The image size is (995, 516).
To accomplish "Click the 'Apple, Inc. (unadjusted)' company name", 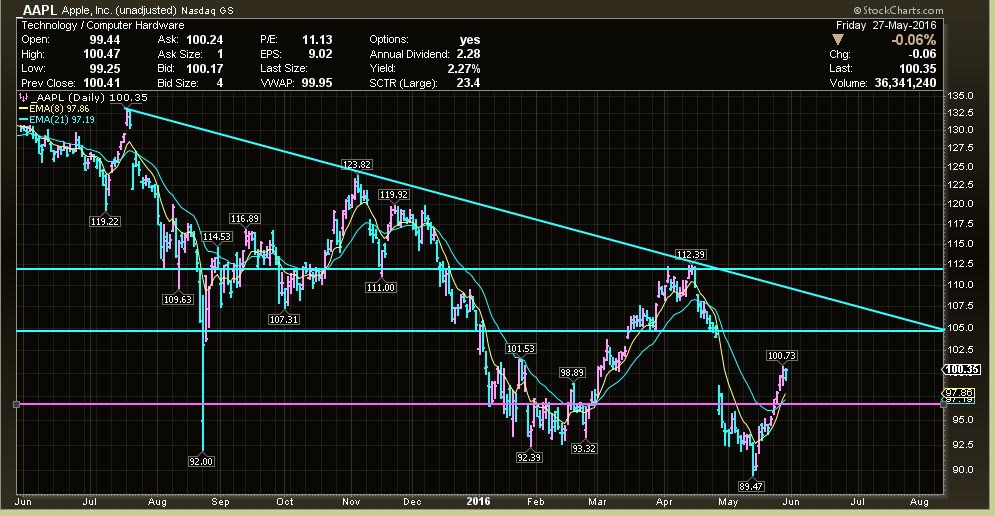I will click(x=119, y=11).
